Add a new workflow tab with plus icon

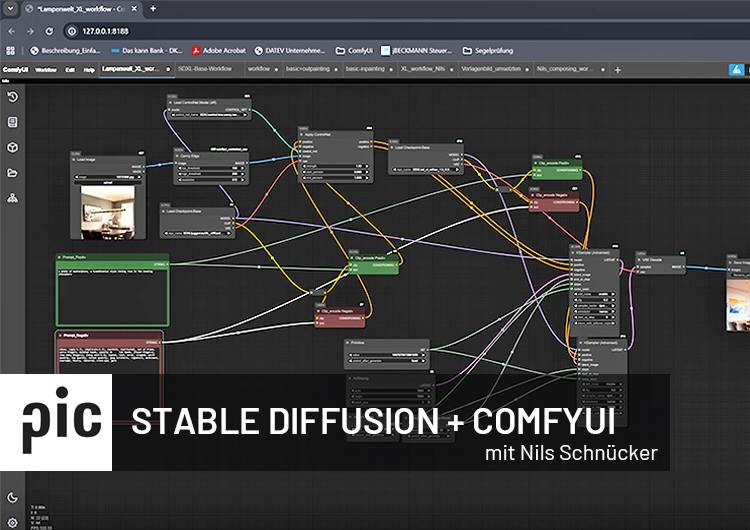click(617, 70)
